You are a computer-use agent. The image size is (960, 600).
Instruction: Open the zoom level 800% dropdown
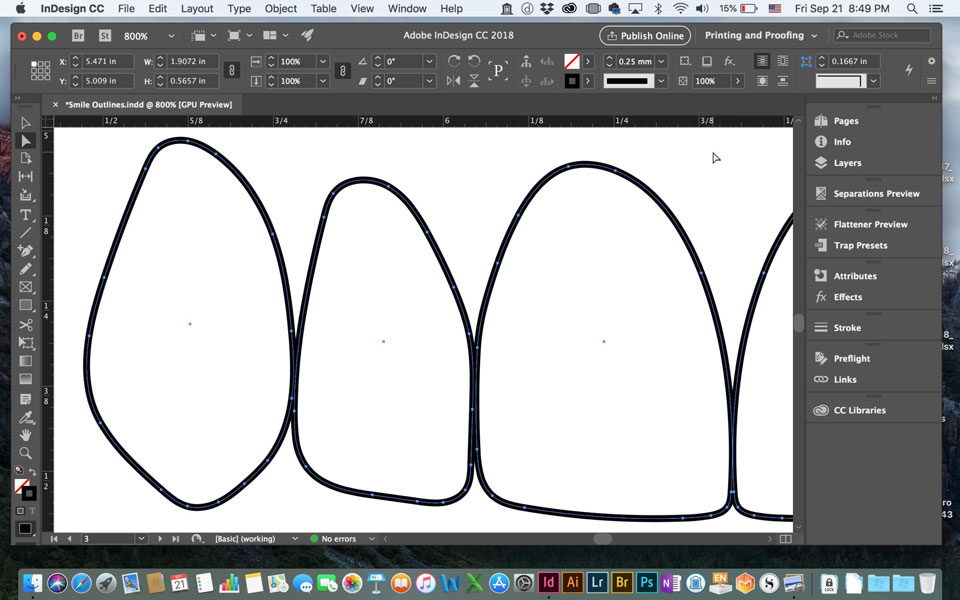click(171, 36)
